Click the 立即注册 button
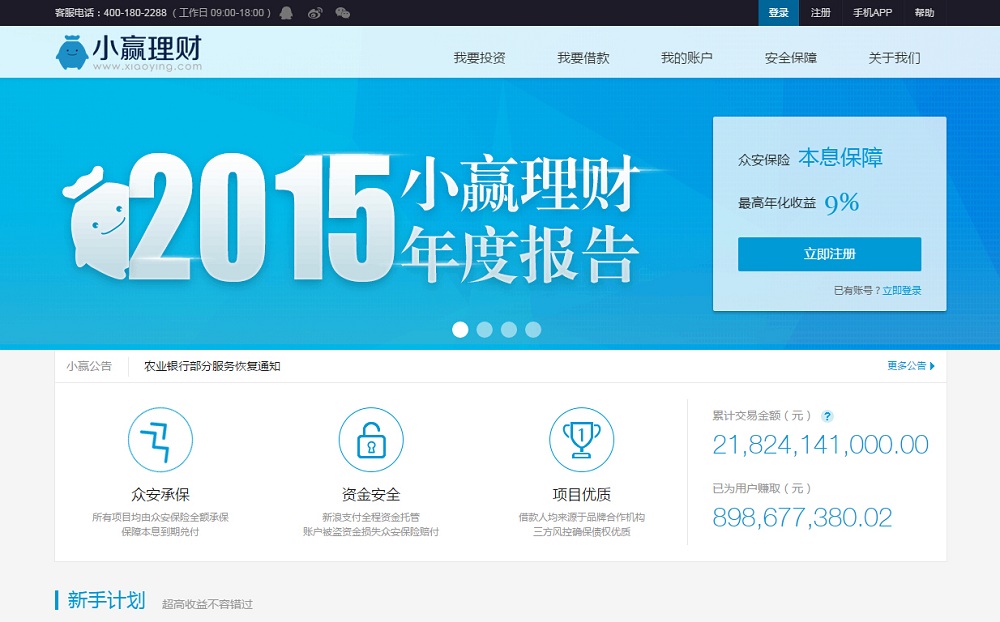Viewport: 1000px width, 622px height. pos(830,254)
